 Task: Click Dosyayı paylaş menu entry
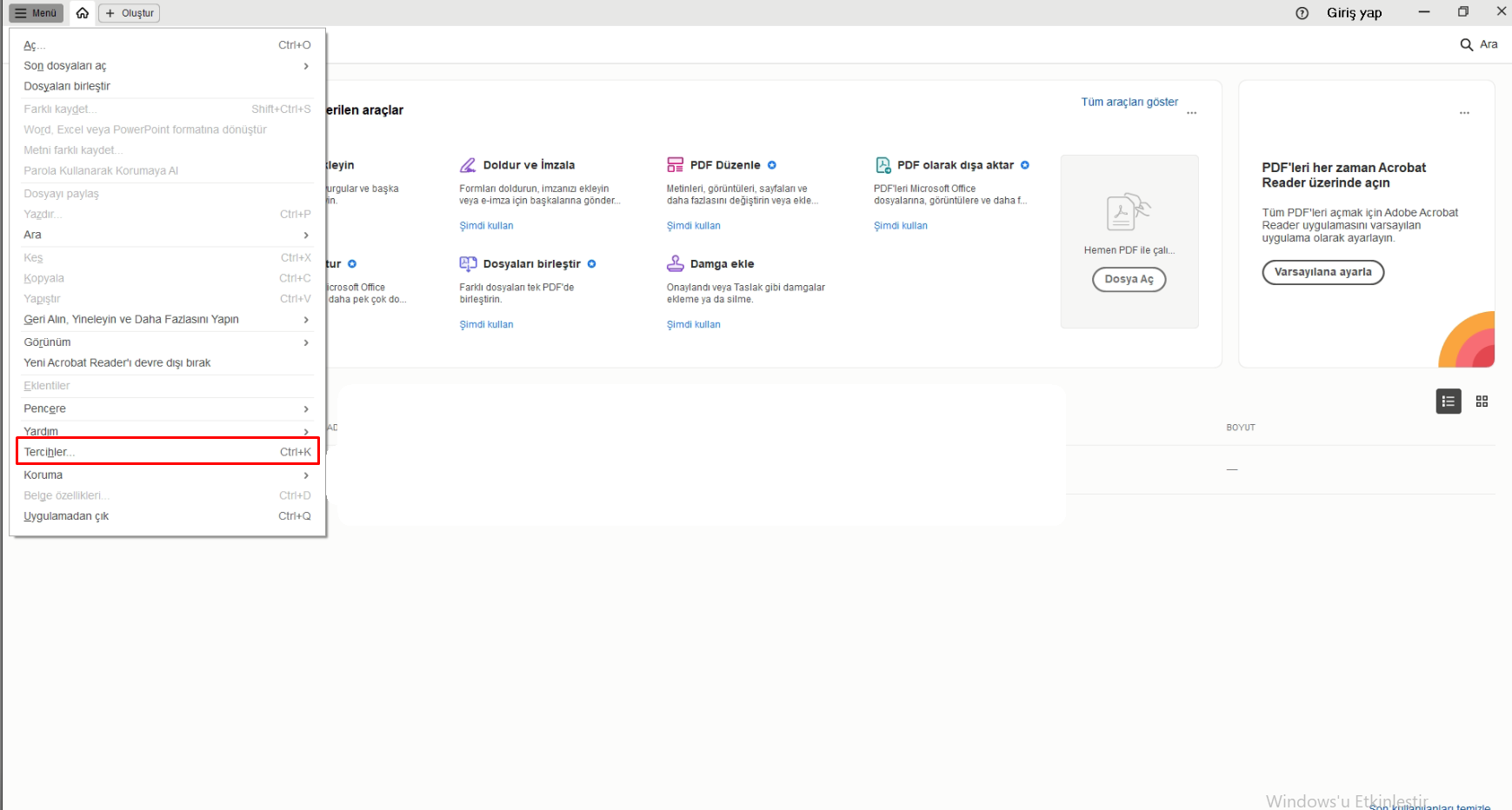tap(167, 194)
